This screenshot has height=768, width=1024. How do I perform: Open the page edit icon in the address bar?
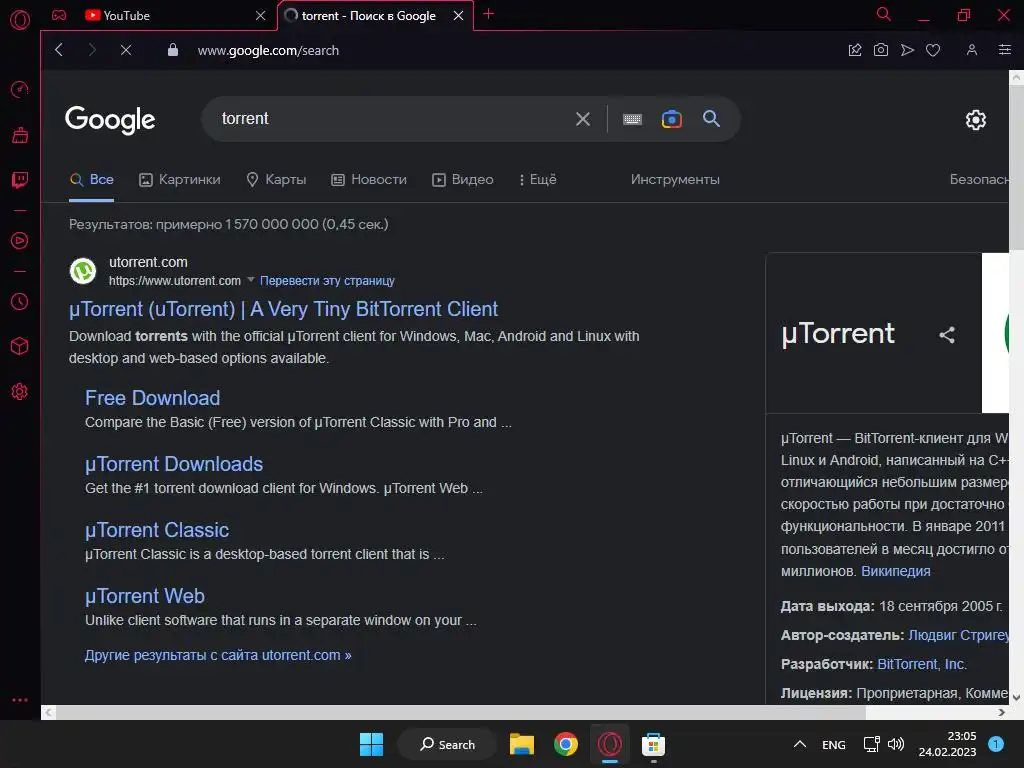855,50
